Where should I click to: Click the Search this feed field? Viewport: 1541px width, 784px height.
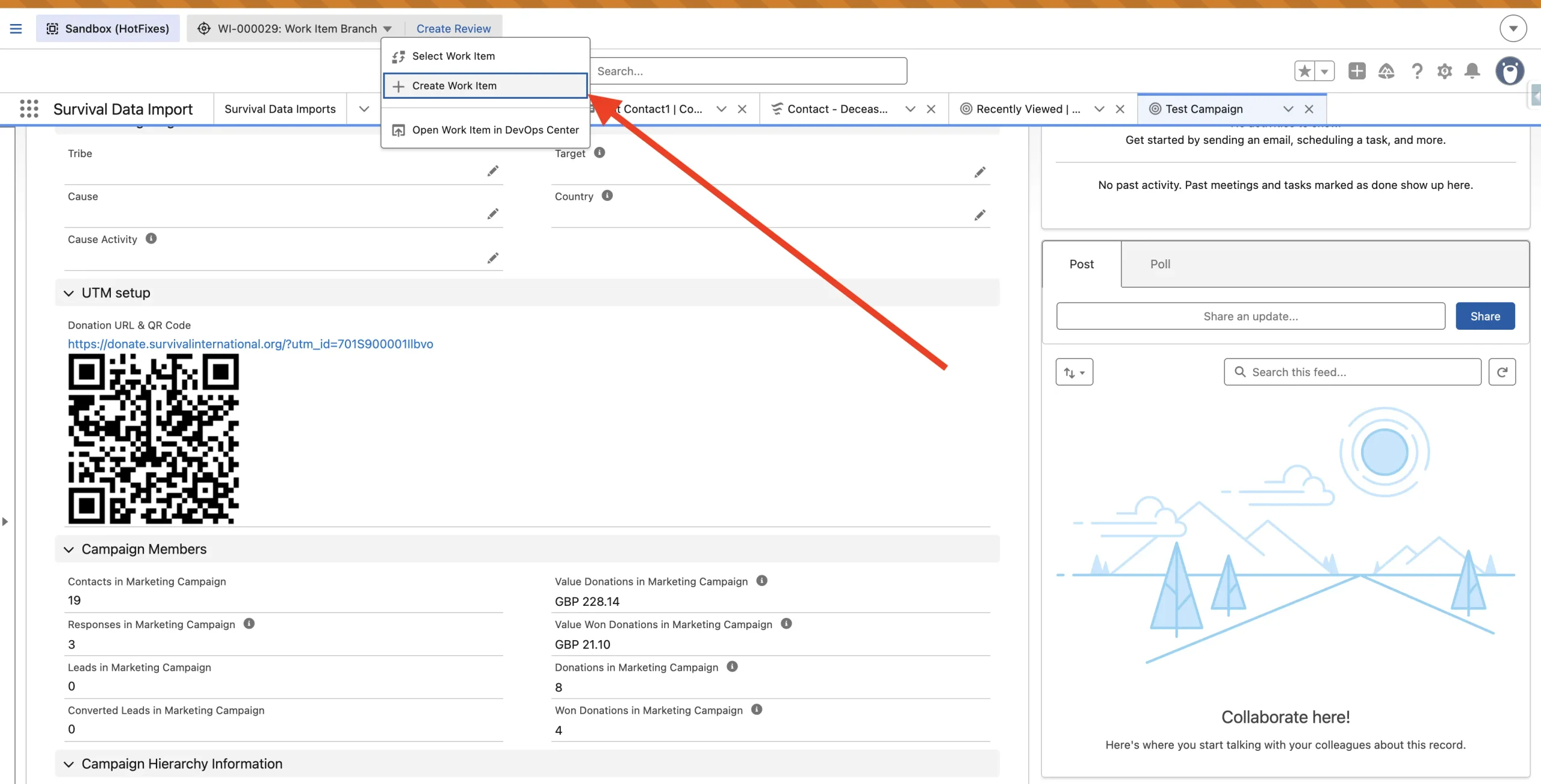1353,372
